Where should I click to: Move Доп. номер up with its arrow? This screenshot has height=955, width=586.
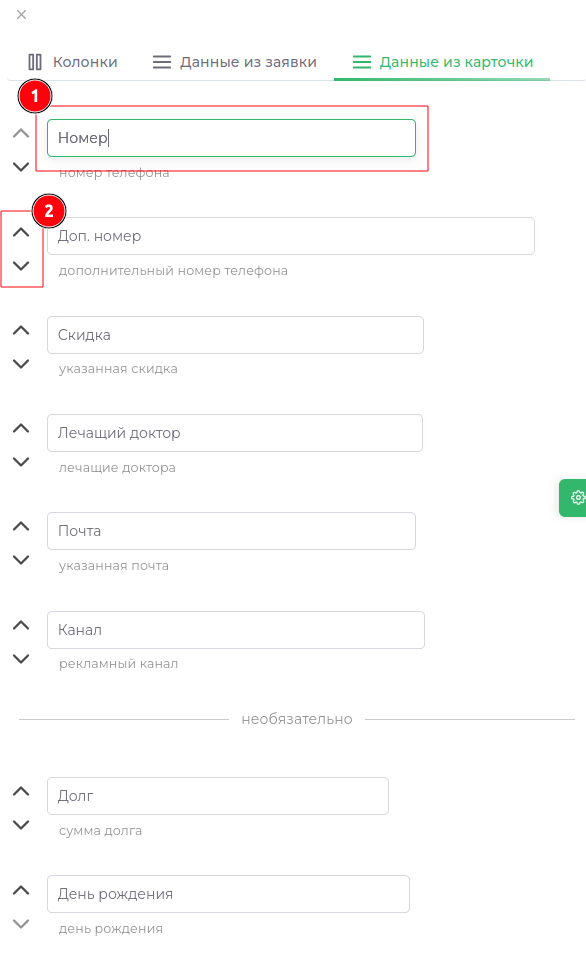pyautogui.click(x=21, y=231)
